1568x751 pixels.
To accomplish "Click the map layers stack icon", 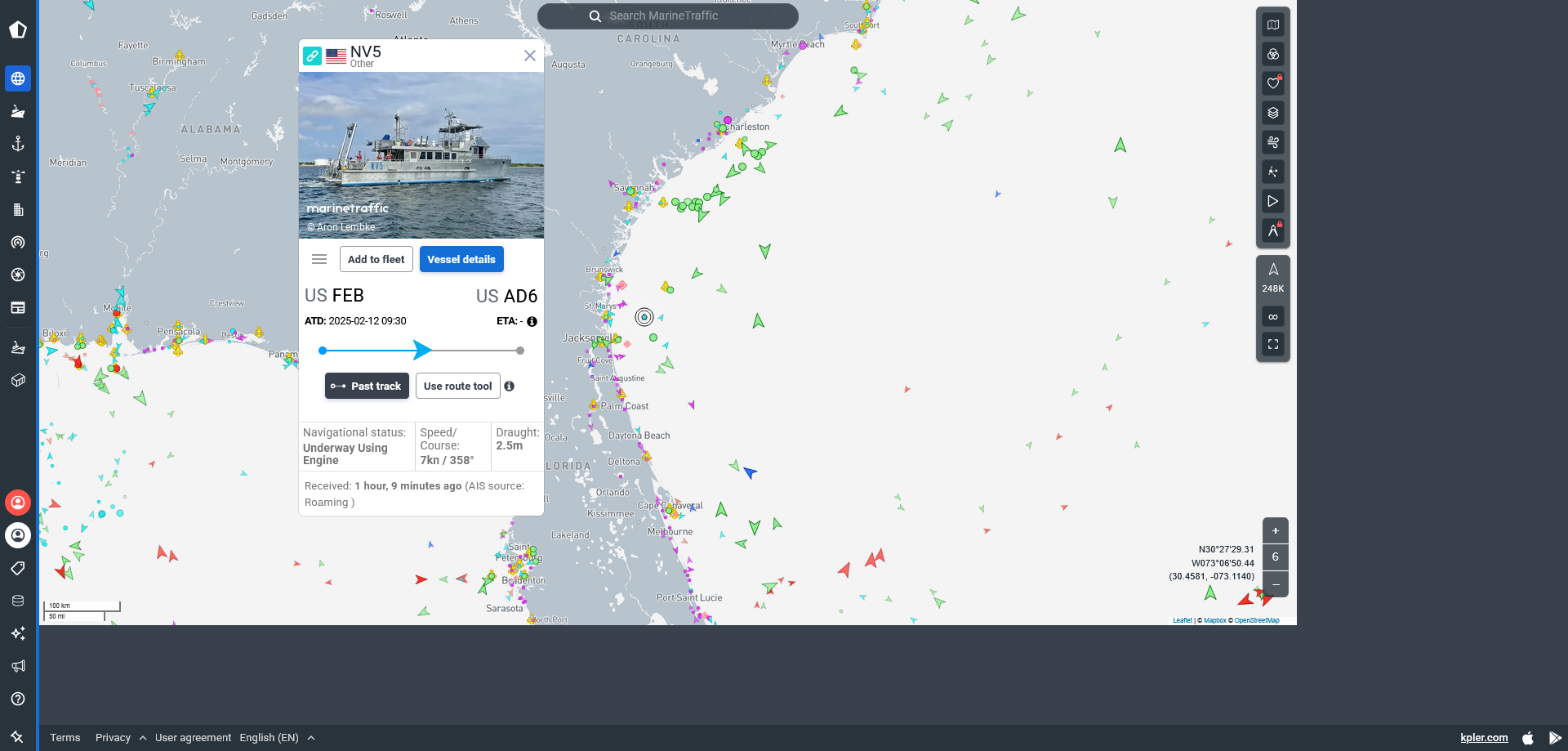I will coord(1272,114).
